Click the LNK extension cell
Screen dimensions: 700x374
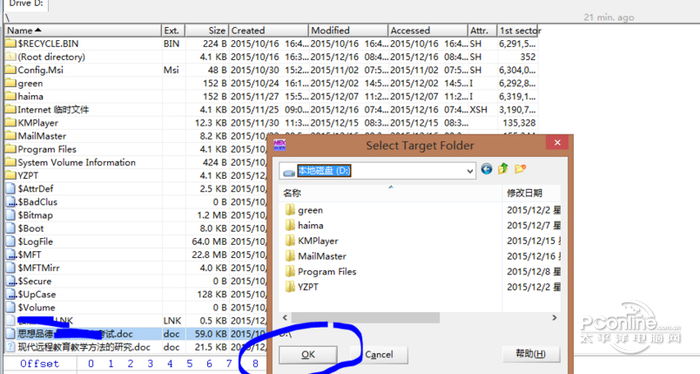coord(172,320)
